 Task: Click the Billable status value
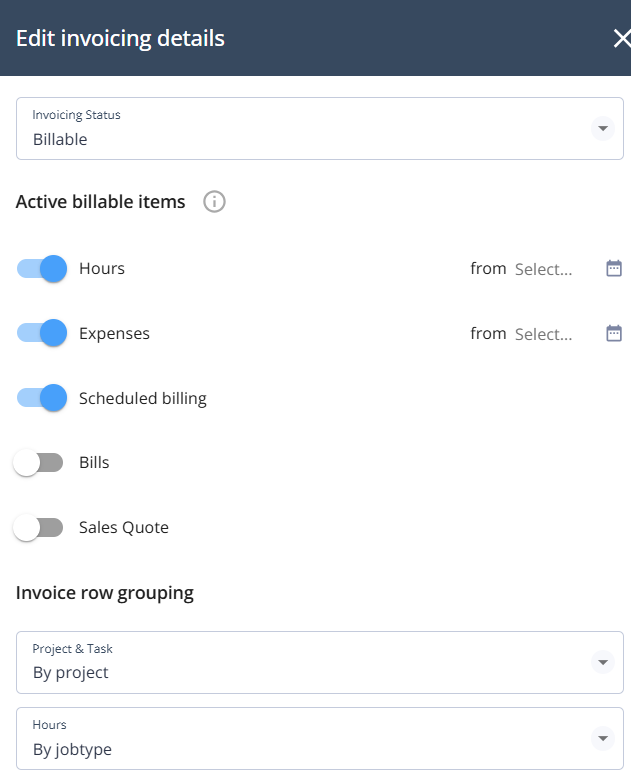tap(60, 139)
